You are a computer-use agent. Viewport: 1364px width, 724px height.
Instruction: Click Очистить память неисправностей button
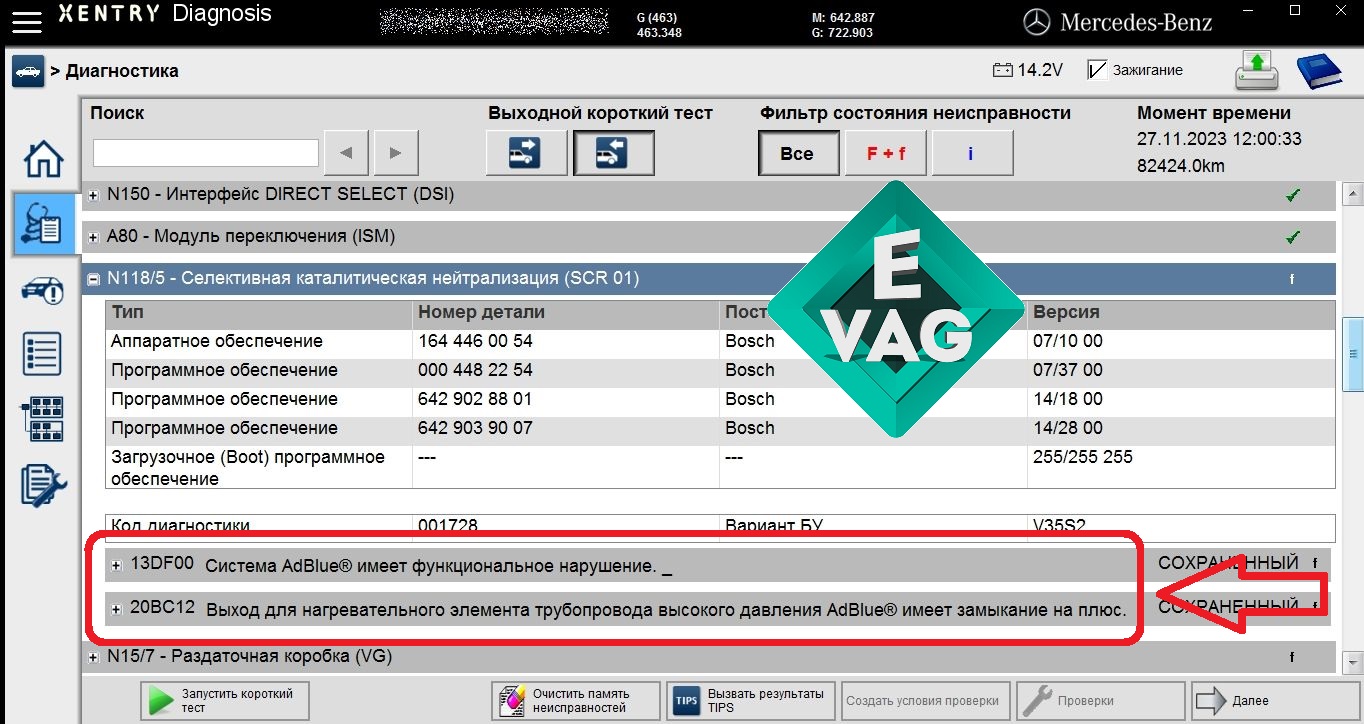(575, 700)
